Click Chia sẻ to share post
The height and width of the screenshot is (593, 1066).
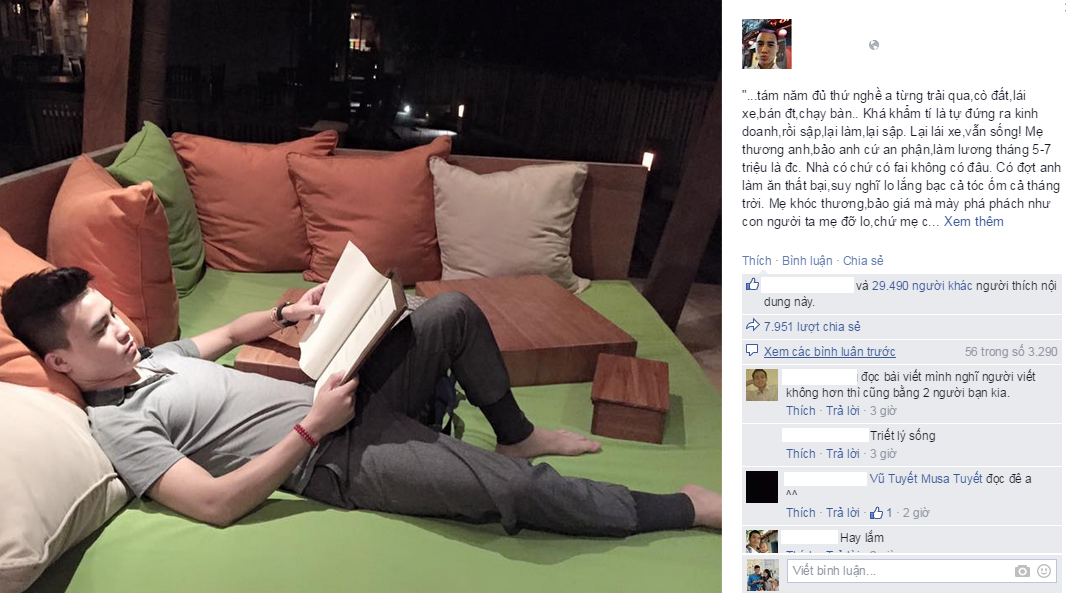tap(863, 260)
